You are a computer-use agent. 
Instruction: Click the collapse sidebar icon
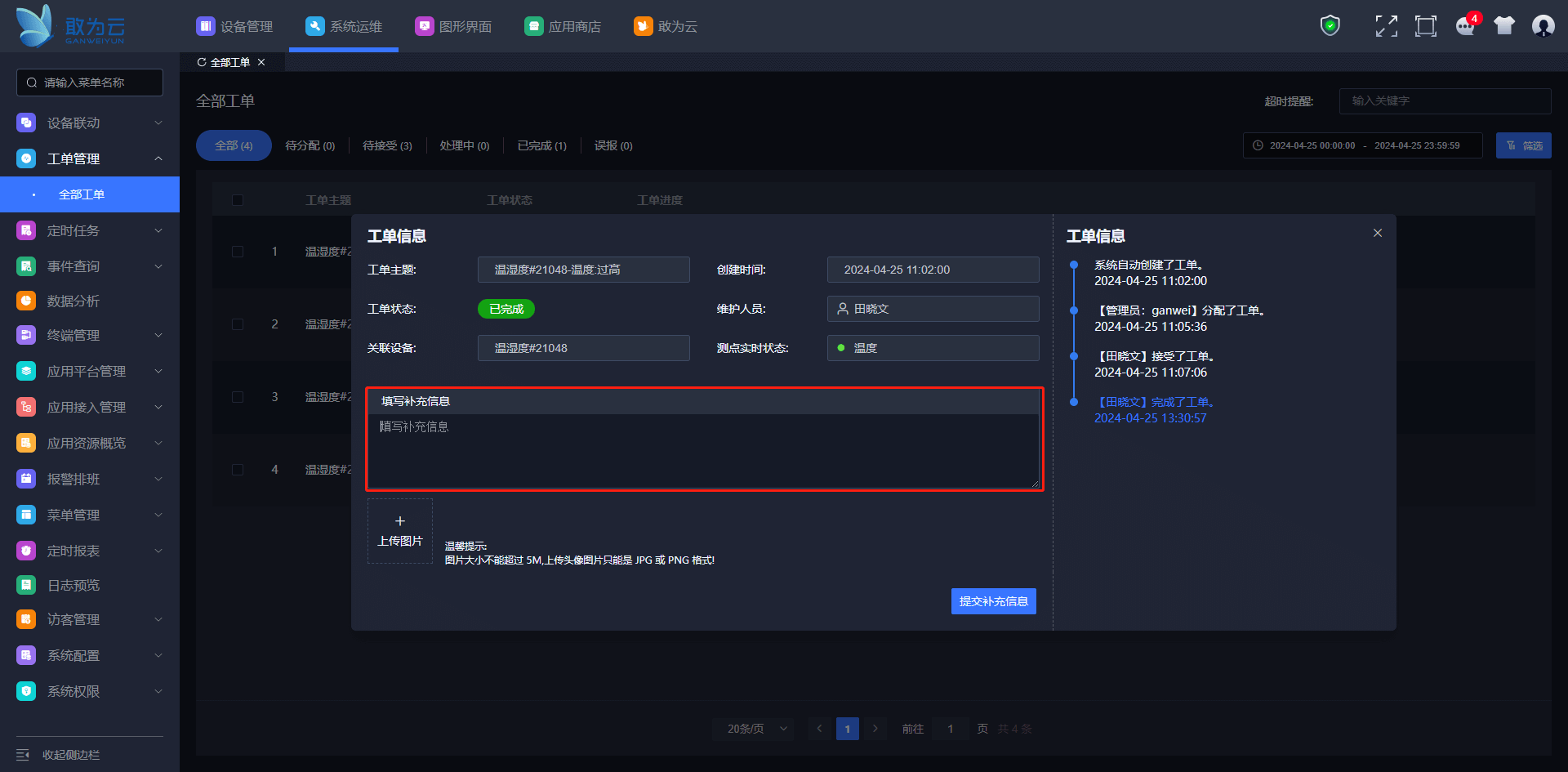tap(23, 755)
